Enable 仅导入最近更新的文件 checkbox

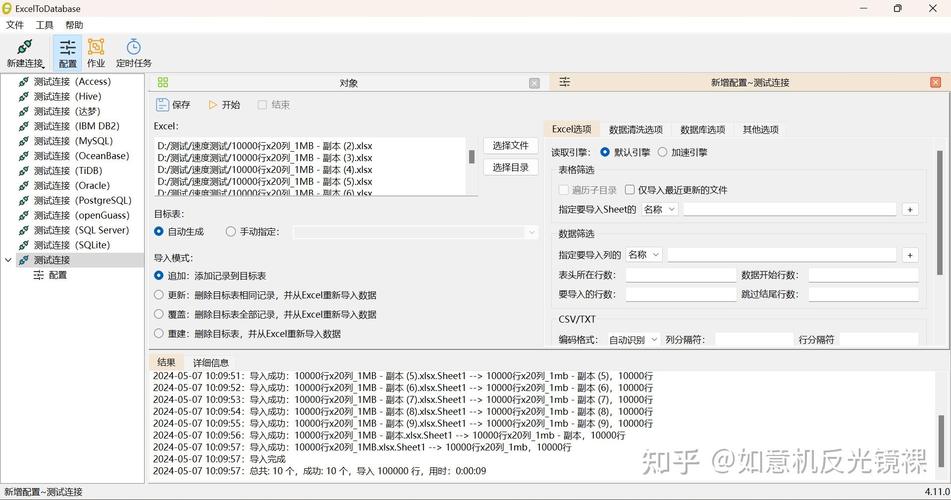click(630, 190)
